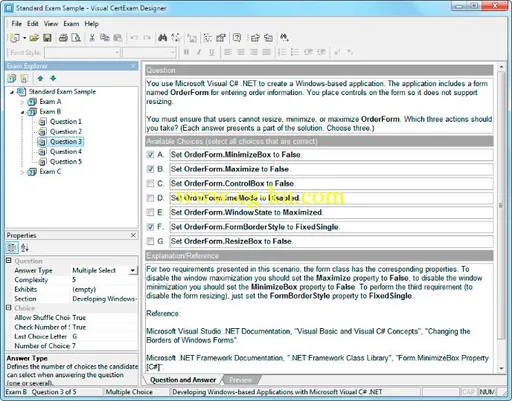This screenshot has width=512, height=401.
Task: Click the Add question icon in Exam Explorer
Action: [x=24, y=79]
